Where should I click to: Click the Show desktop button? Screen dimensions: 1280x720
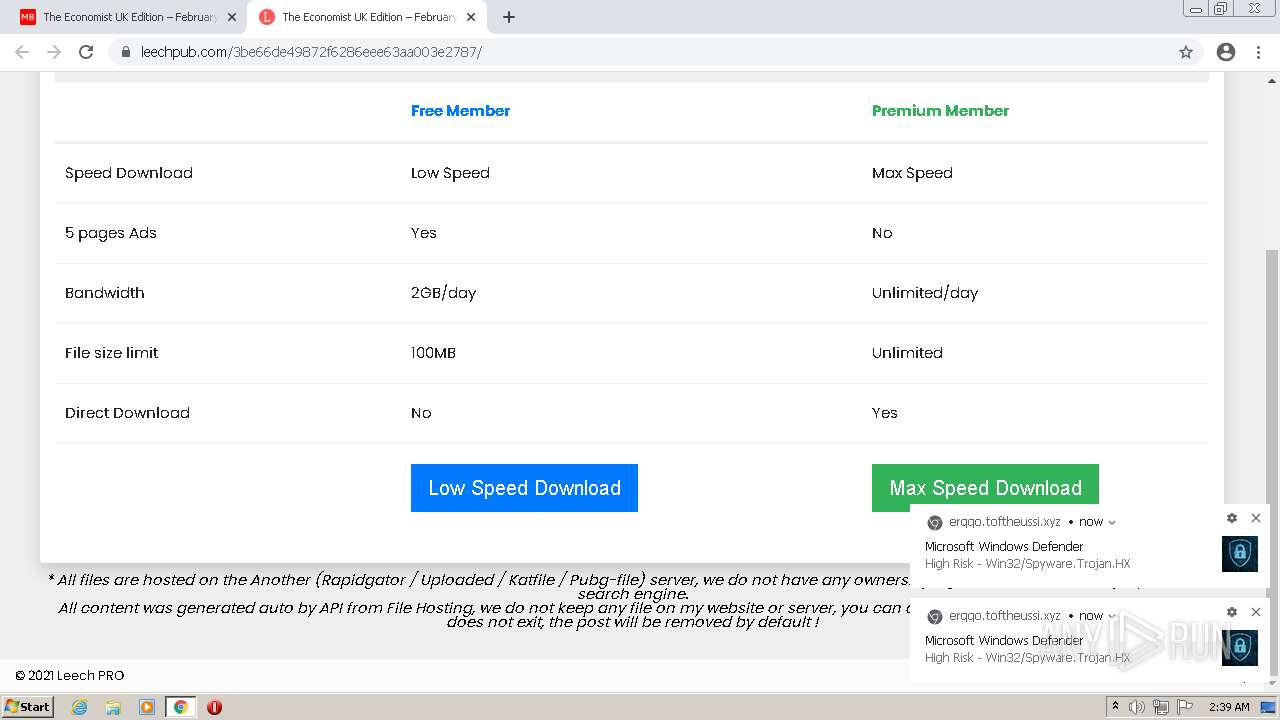pyautogui.click(x=1269, y=707)
